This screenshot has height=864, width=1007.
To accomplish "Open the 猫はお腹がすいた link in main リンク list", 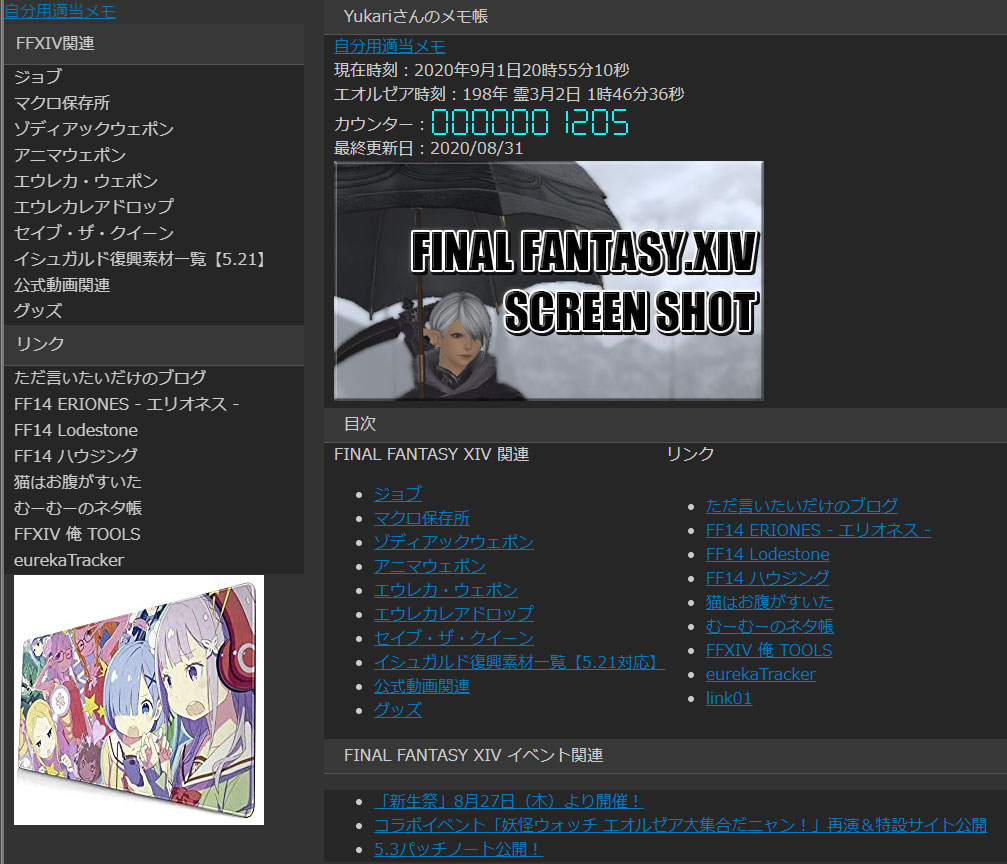I will point(769,603).
